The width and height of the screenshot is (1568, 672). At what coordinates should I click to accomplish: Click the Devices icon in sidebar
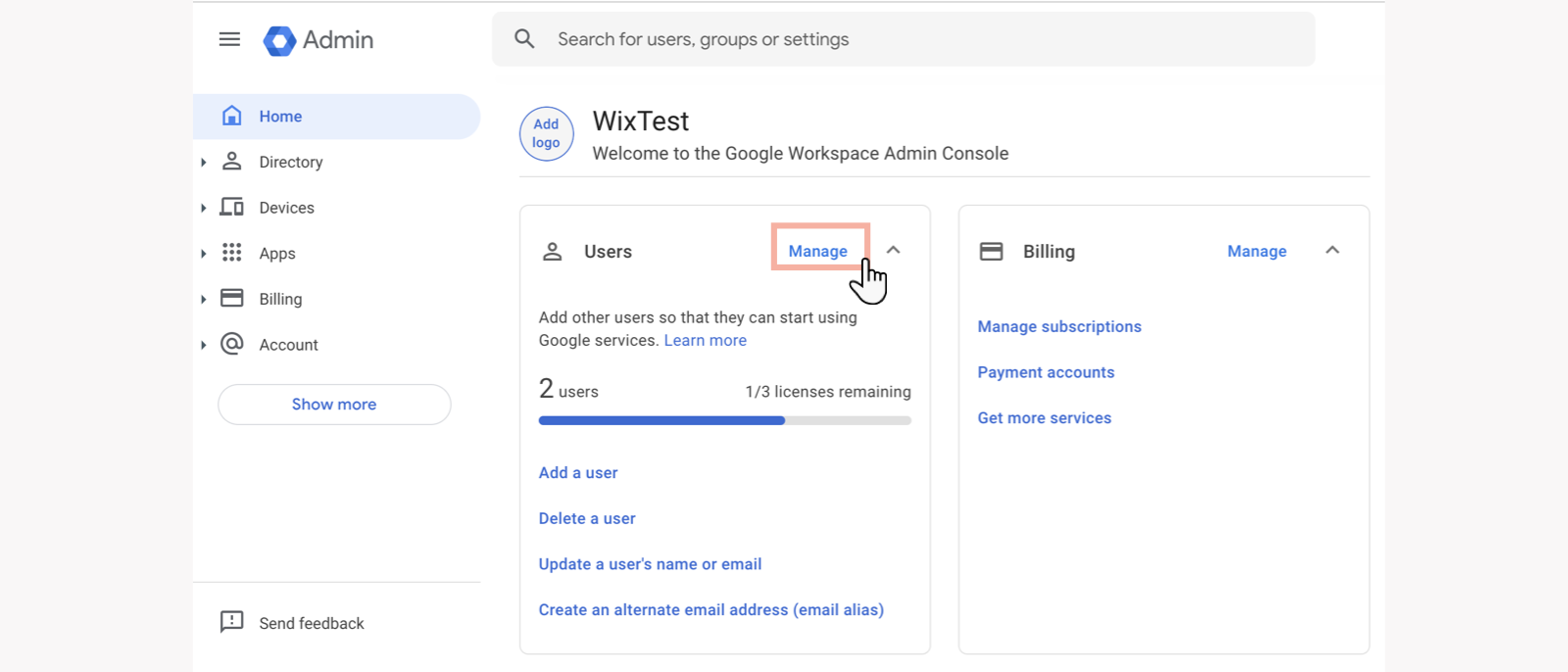pyautogui.click(x=231, y=207)
